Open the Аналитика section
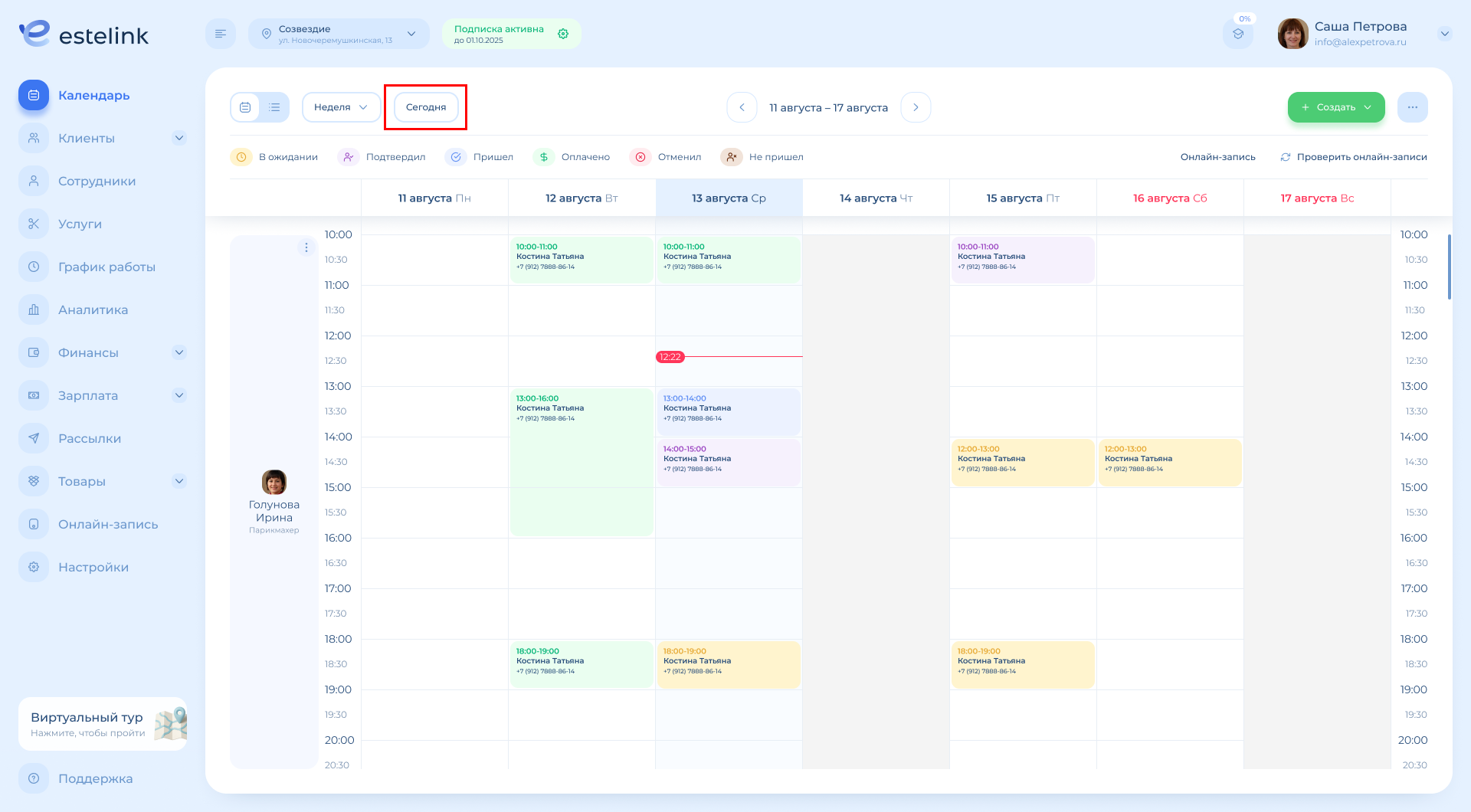Screen dimensions: 1471x812 (x=93, y=309)
